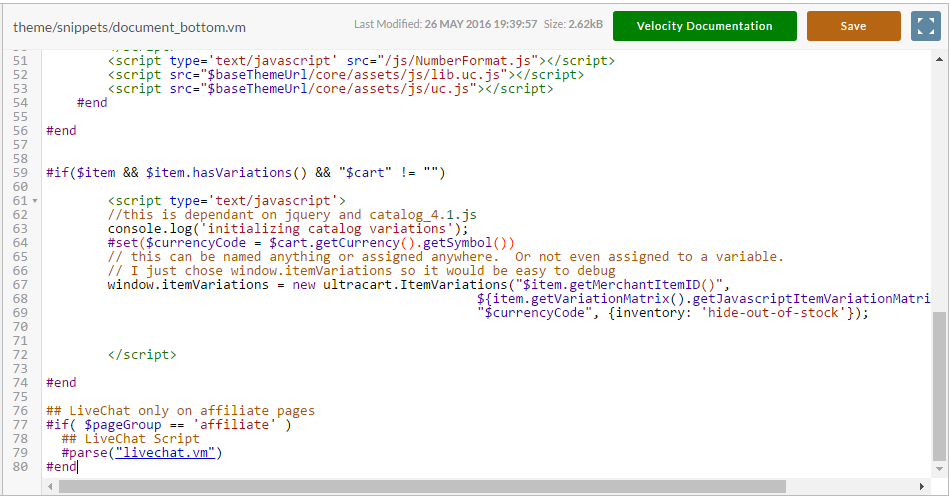Save the document_bottom.vm file

853,26
